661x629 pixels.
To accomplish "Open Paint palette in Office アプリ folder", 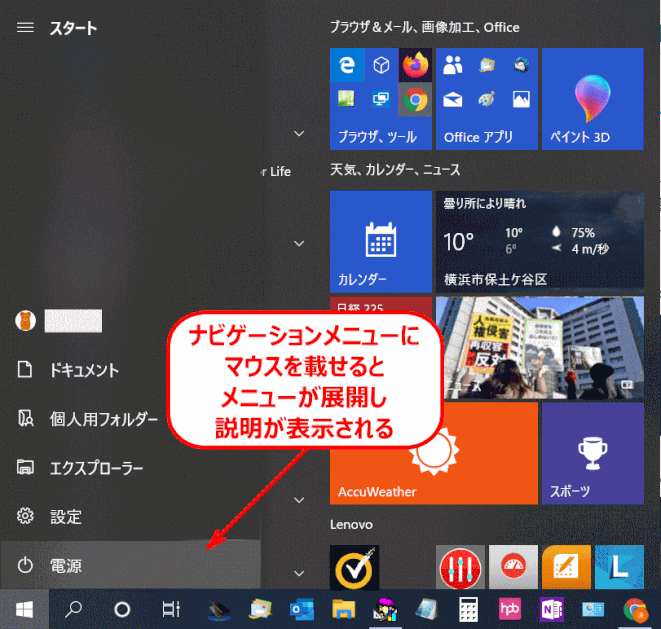I will 486,99.
